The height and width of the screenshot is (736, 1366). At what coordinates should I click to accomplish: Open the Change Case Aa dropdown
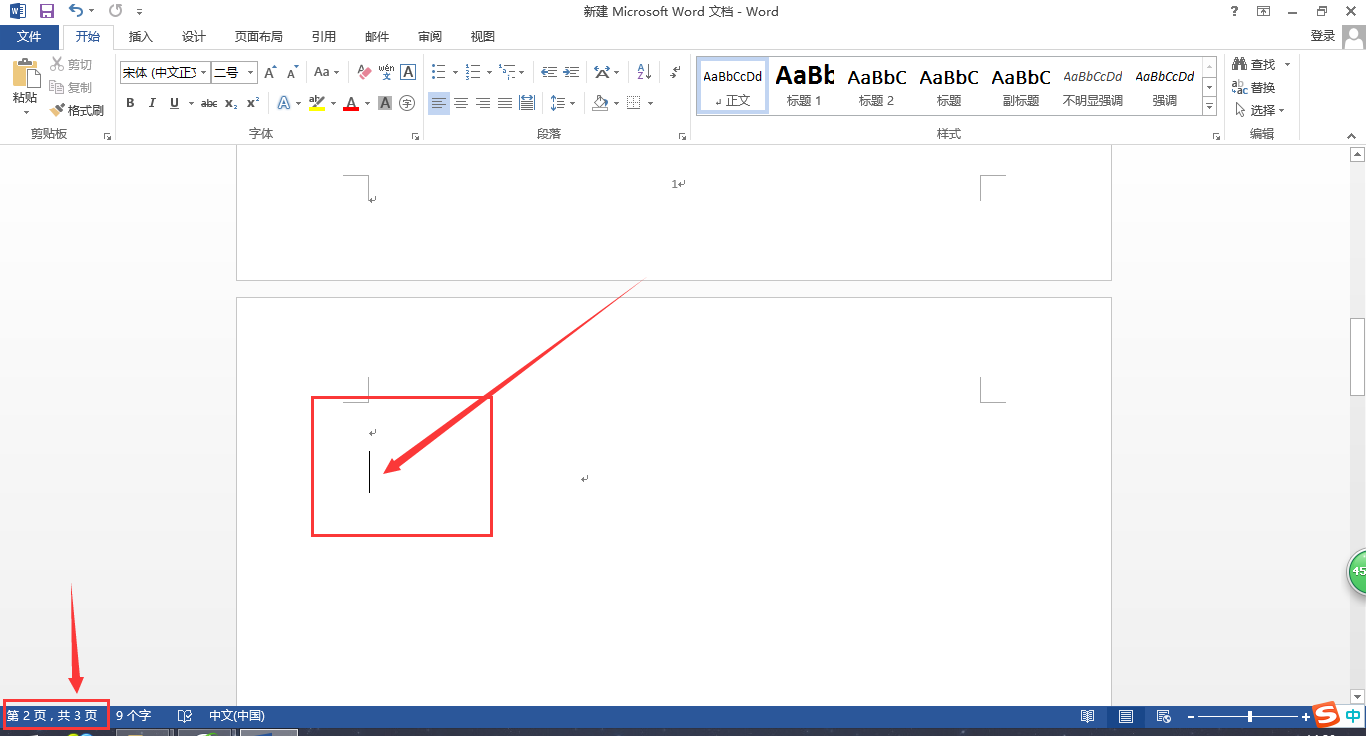326,72
